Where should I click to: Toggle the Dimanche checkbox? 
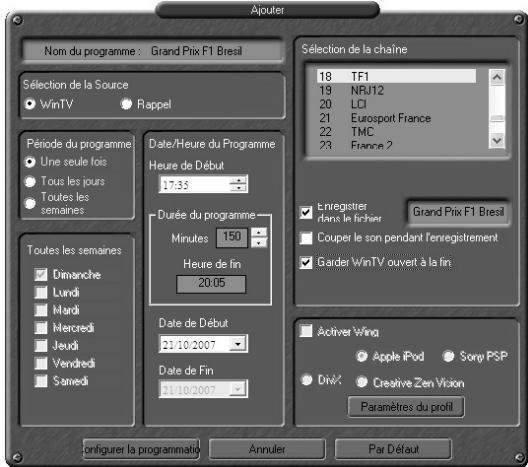(41, 274)
